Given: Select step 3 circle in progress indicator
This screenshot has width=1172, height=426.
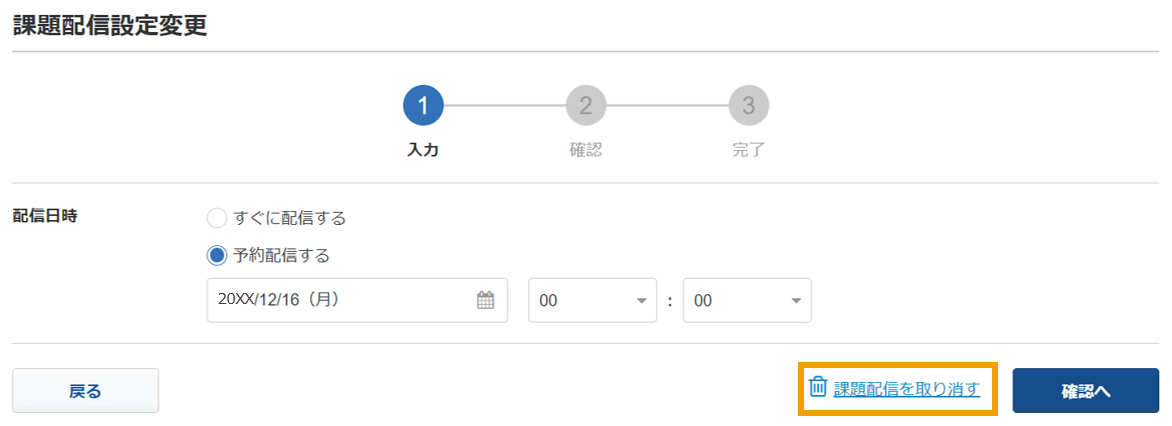Looking at the screenshot, I should coord(749,105).
